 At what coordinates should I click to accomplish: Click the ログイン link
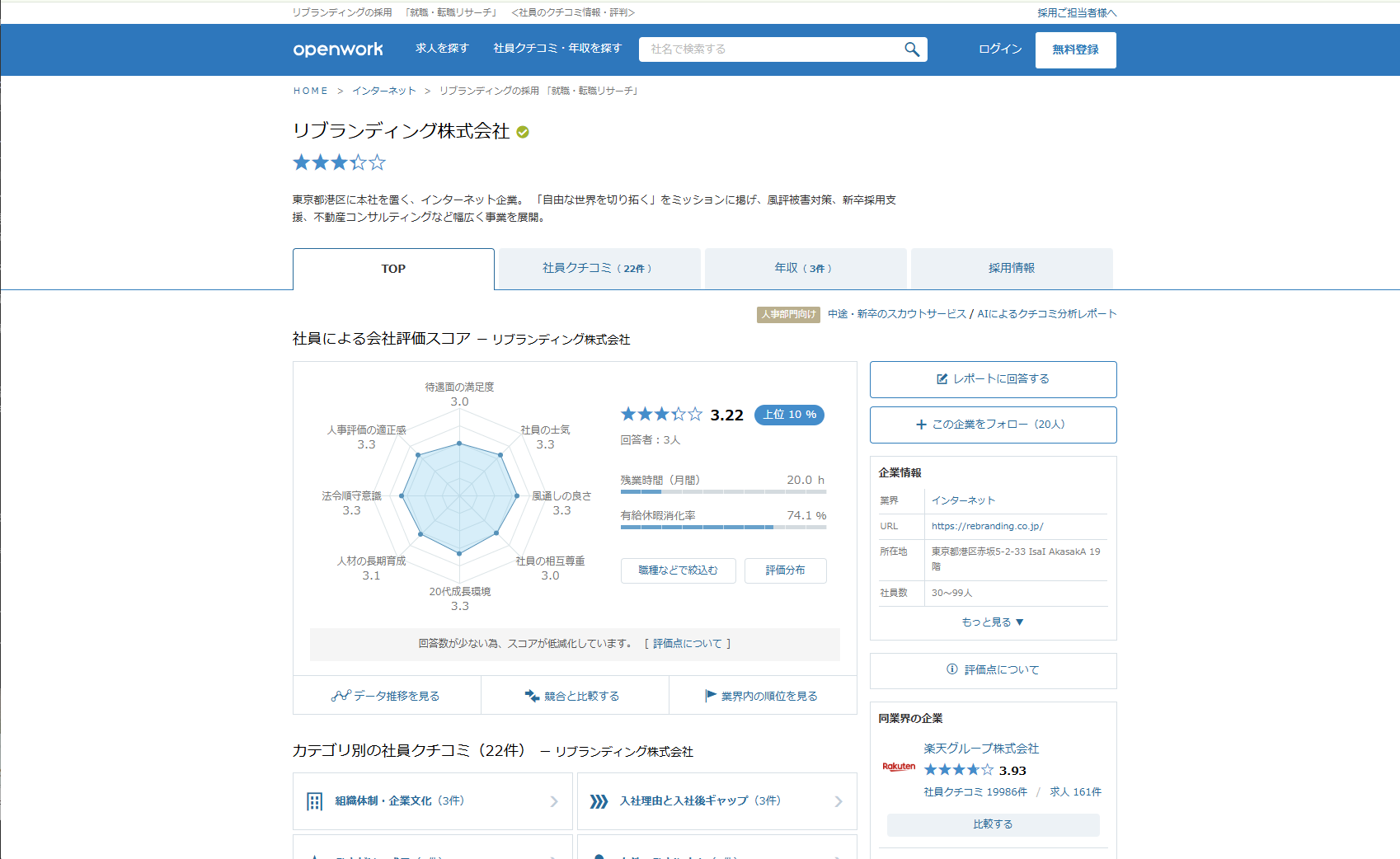[x=1000, y=49]
